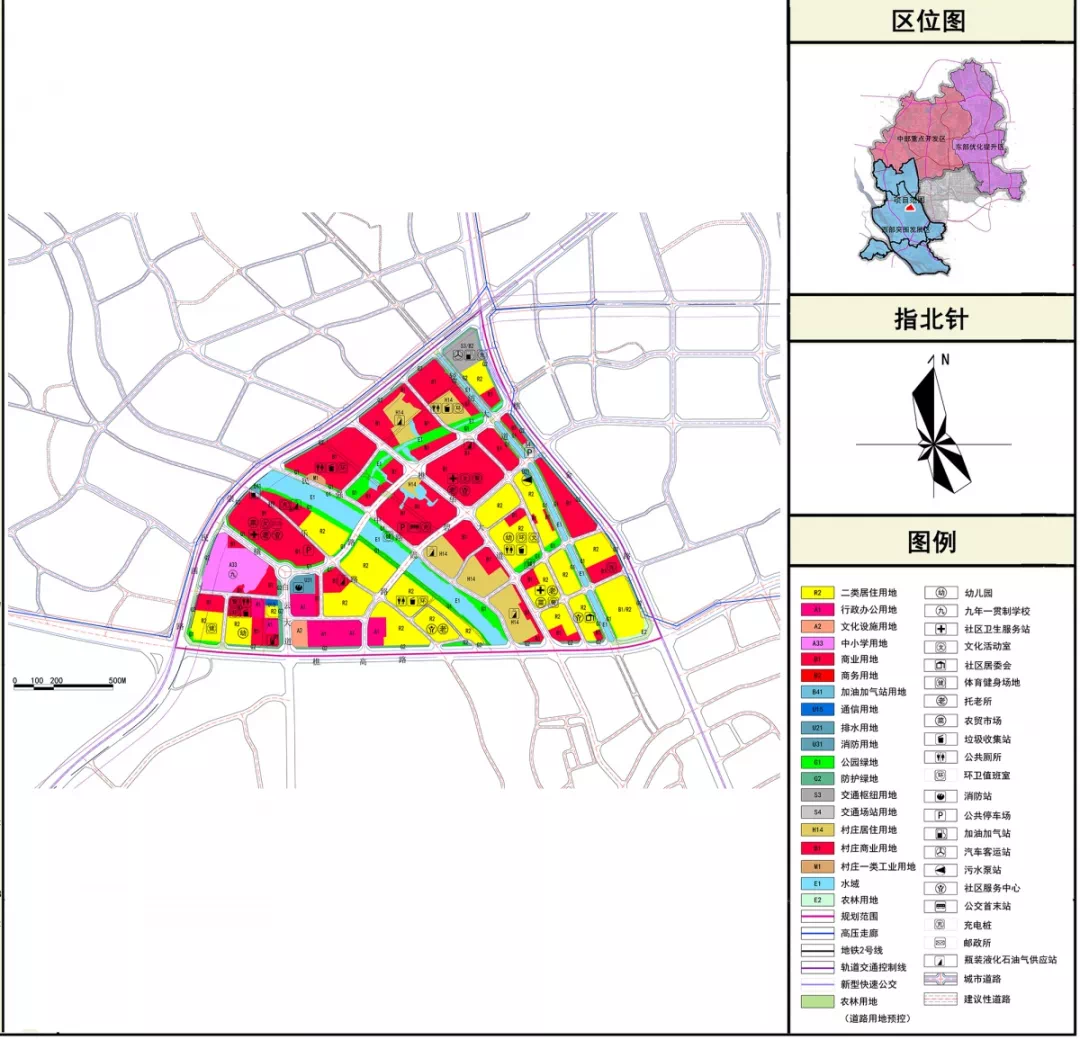Select the 农贸市场 legend icon
Screen dimensions: 1080x1040
(x=941, y=721)
